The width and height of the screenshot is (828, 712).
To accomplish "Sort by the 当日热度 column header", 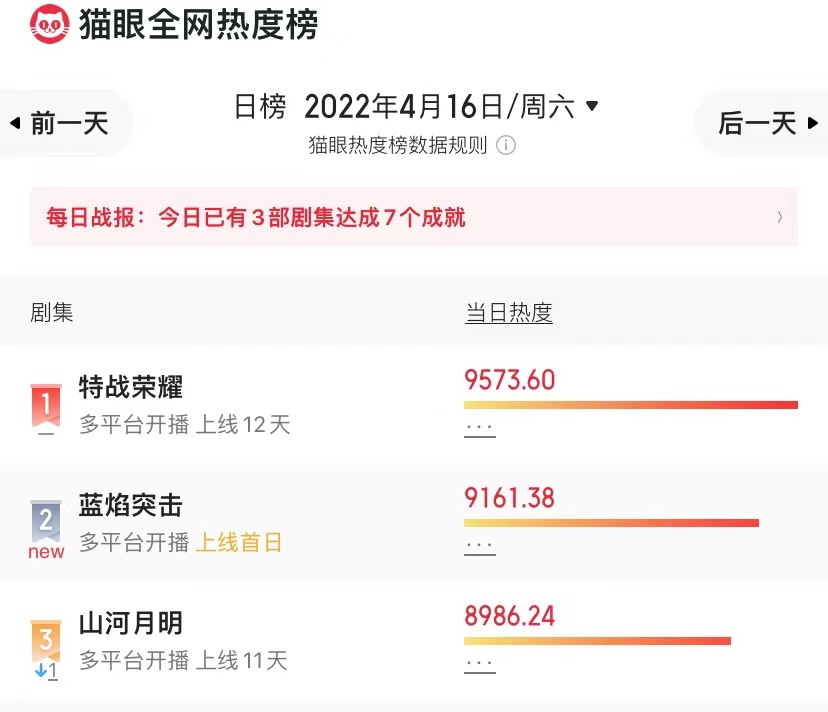I will [x=509, y=313].
